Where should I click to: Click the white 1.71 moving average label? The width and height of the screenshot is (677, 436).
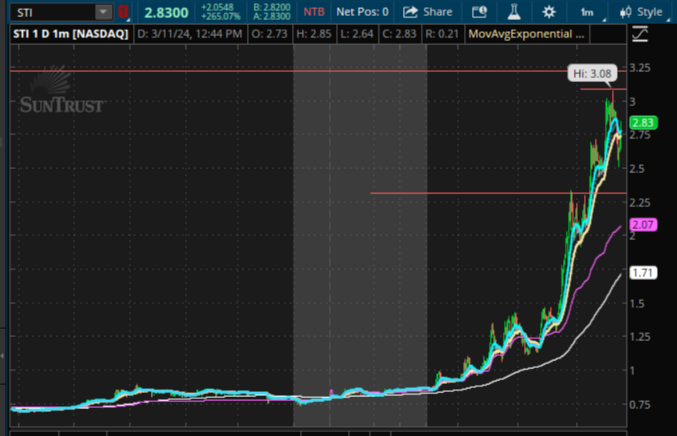pos(643,273)
